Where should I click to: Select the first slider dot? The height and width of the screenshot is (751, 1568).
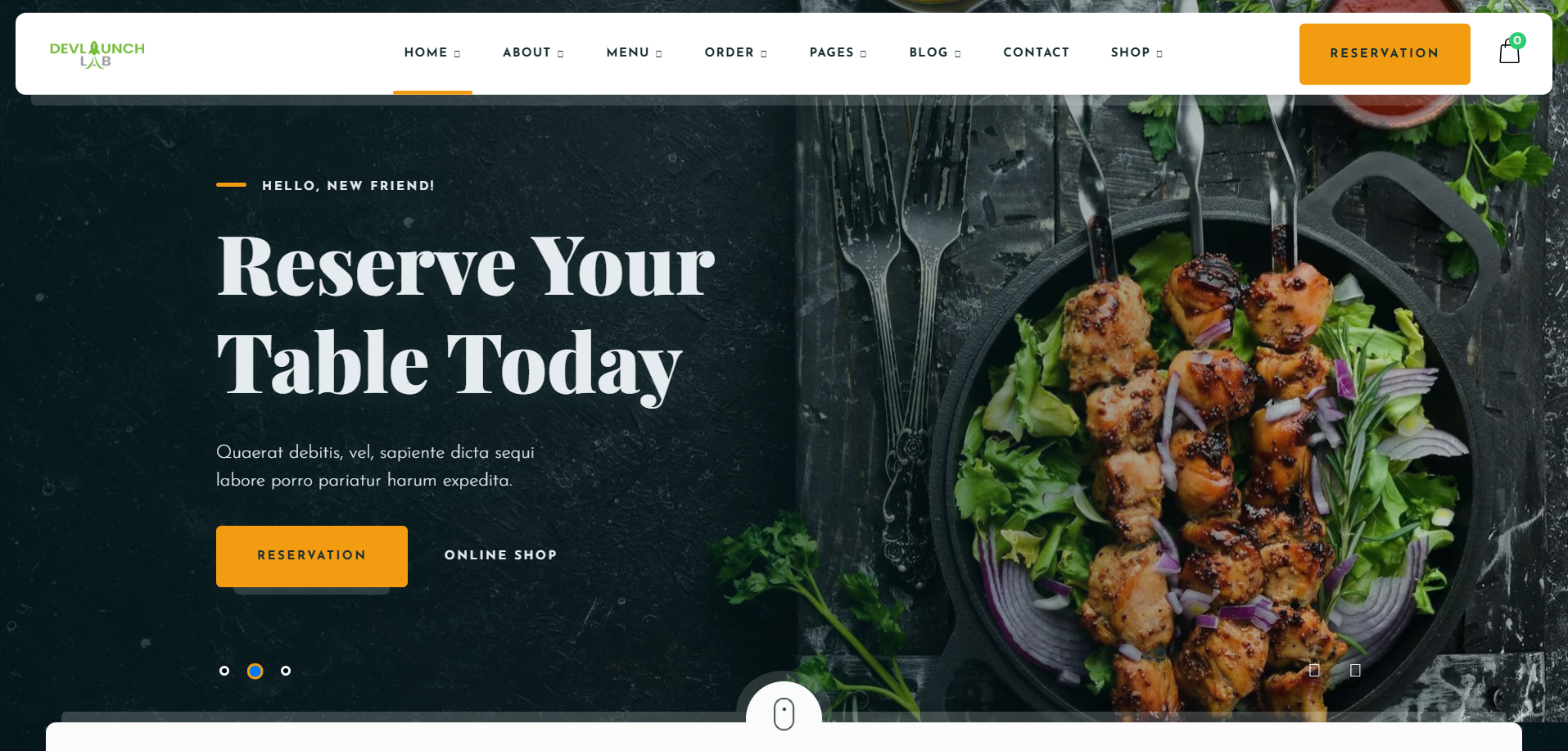[224, 671]
